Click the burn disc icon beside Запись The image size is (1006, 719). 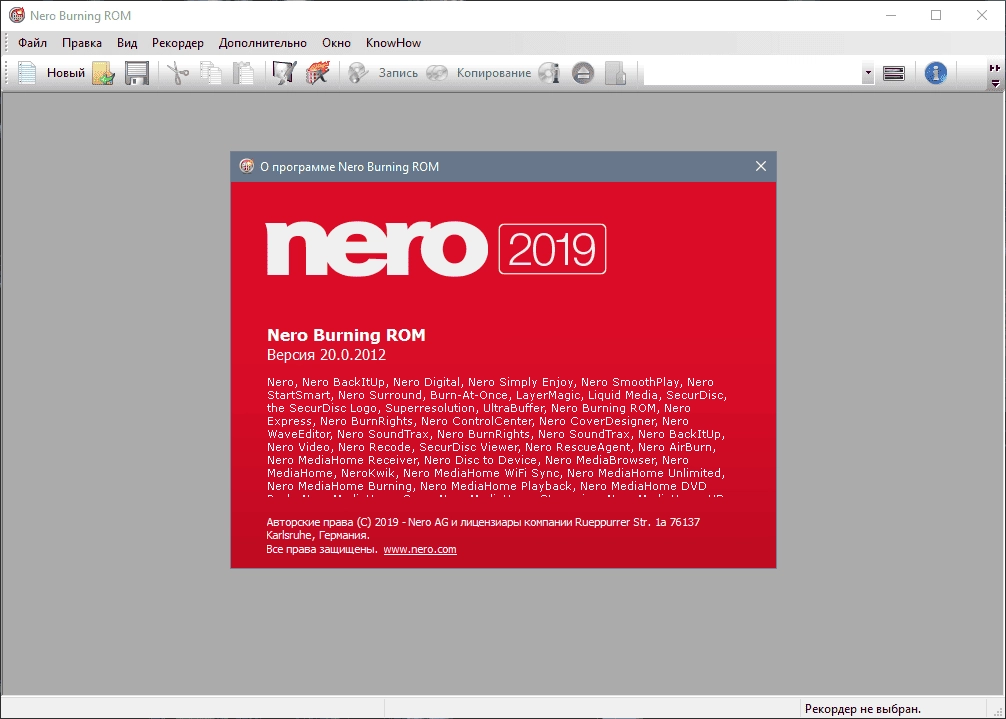click(x=358, y=73)
